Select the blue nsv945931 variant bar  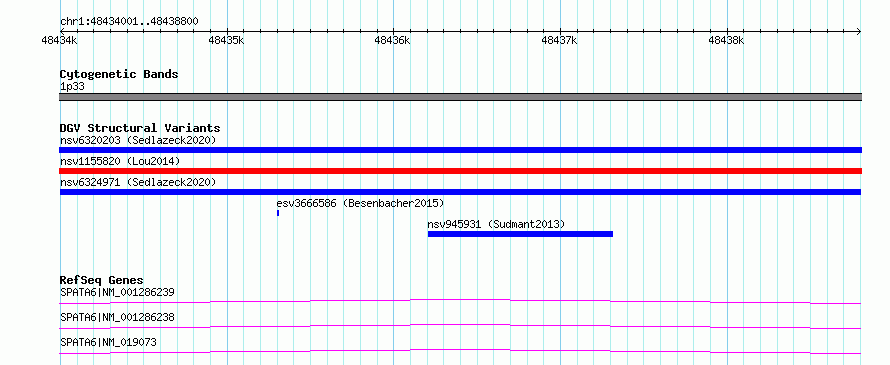click(x=520, y=234)
